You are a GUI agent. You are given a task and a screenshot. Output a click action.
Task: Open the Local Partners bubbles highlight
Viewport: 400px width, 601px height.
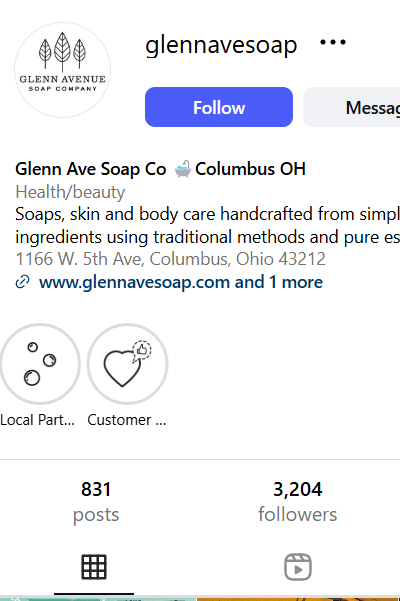coord(40,364)
